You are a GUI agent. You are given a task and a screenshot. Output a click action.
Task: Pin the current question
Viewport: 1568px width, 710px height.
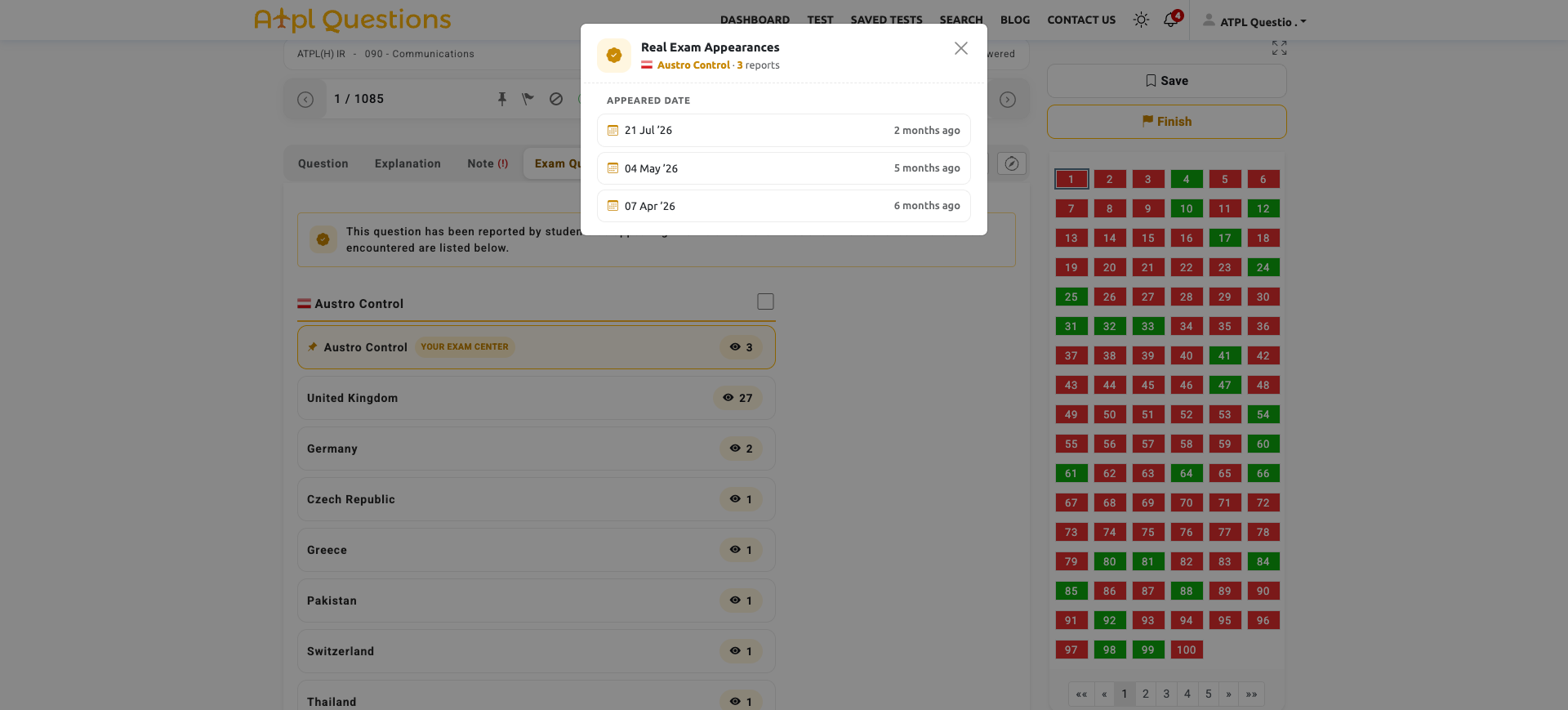click(x=502, y=99)
